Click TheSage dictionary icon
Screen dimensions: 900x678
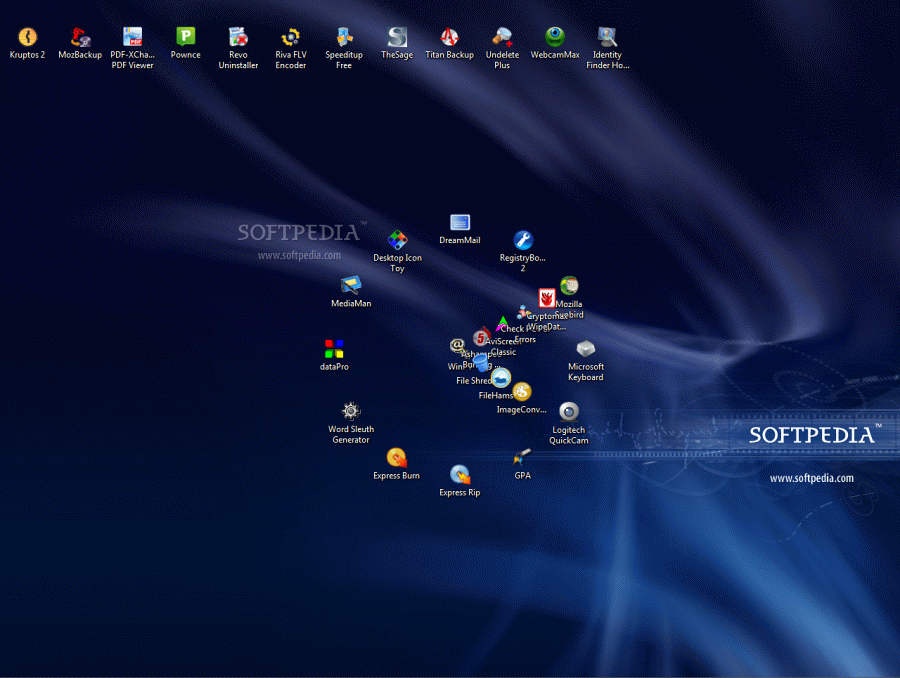click(397, 37)
